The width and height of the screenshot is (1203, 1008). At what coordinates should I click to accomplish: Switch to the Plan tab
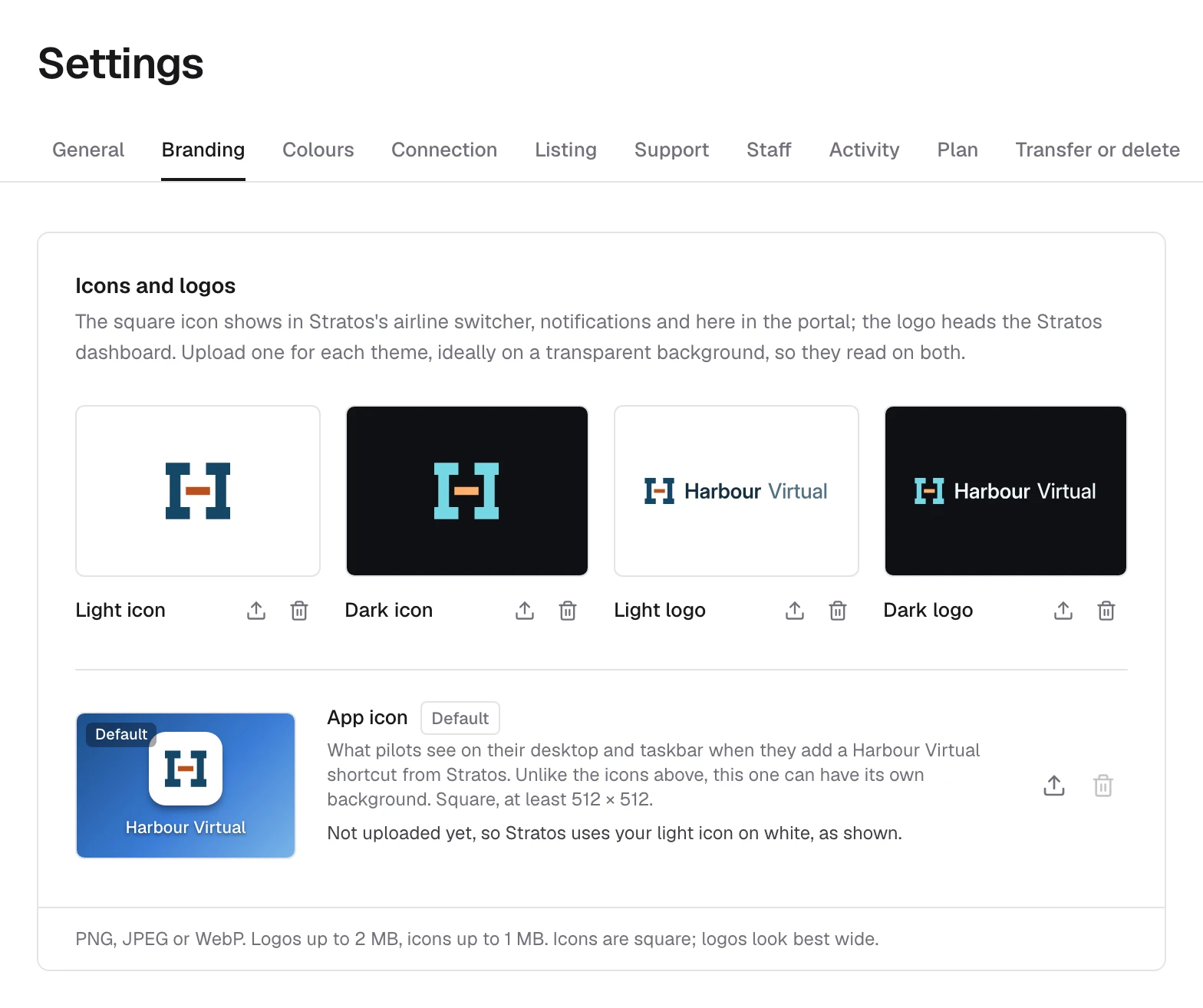957,150
